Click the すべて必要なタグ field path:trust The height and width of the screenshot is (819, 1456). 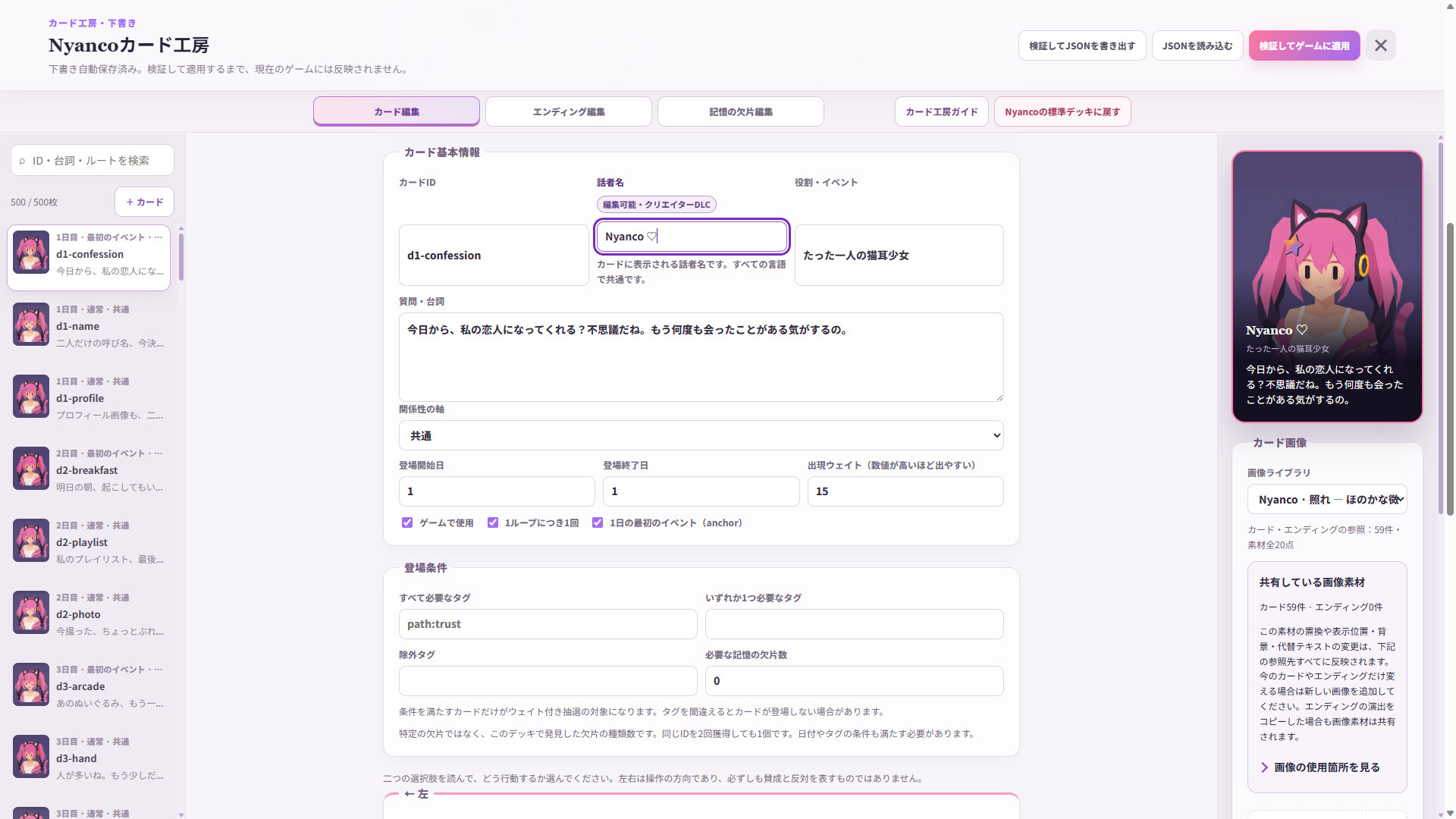[x=548, y=624]
